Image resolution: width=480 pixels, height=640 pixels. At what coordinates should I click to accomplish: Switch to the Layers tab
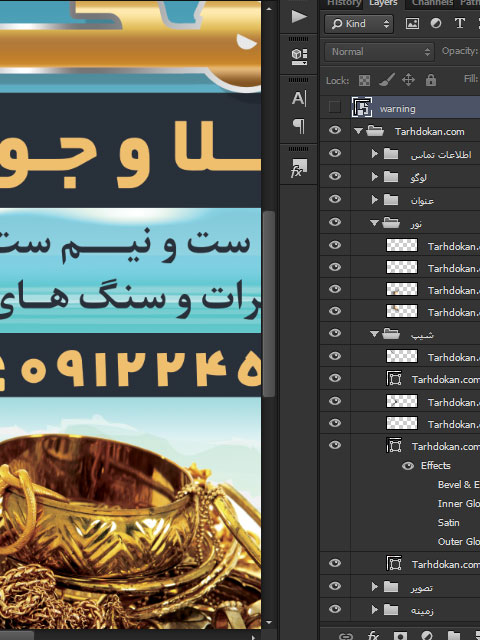pyautogui.click(x=383, y=3)
